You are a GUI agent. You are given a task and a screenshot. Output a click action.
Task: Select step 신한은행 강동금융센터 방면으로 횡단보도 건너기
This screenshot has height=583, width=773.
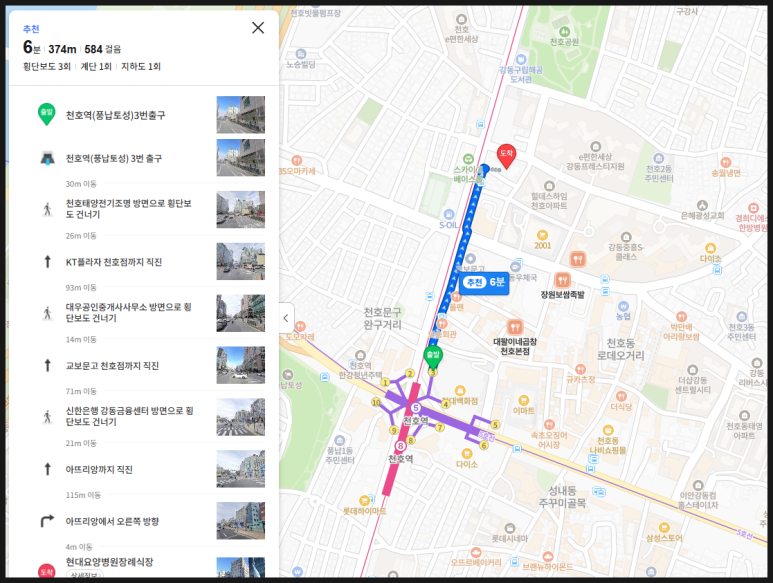tap(130, 416)
